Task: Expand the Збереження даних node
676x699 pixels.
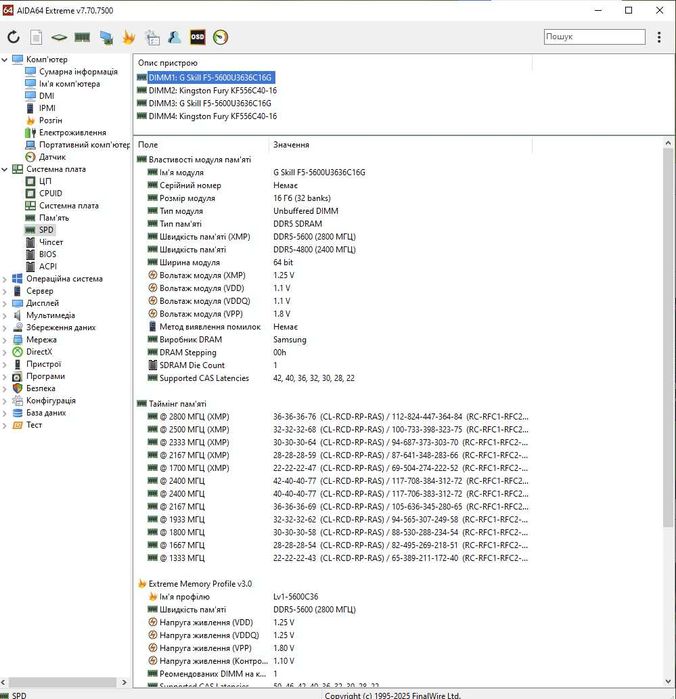Action: [4, 328]
